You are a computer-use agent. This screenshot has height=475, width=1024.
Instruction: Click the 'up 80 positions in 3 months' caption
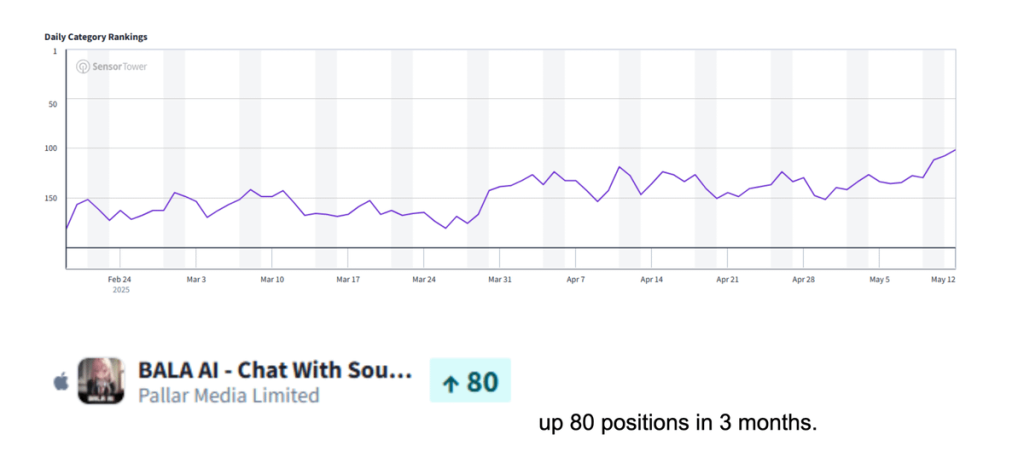[678, 423]
